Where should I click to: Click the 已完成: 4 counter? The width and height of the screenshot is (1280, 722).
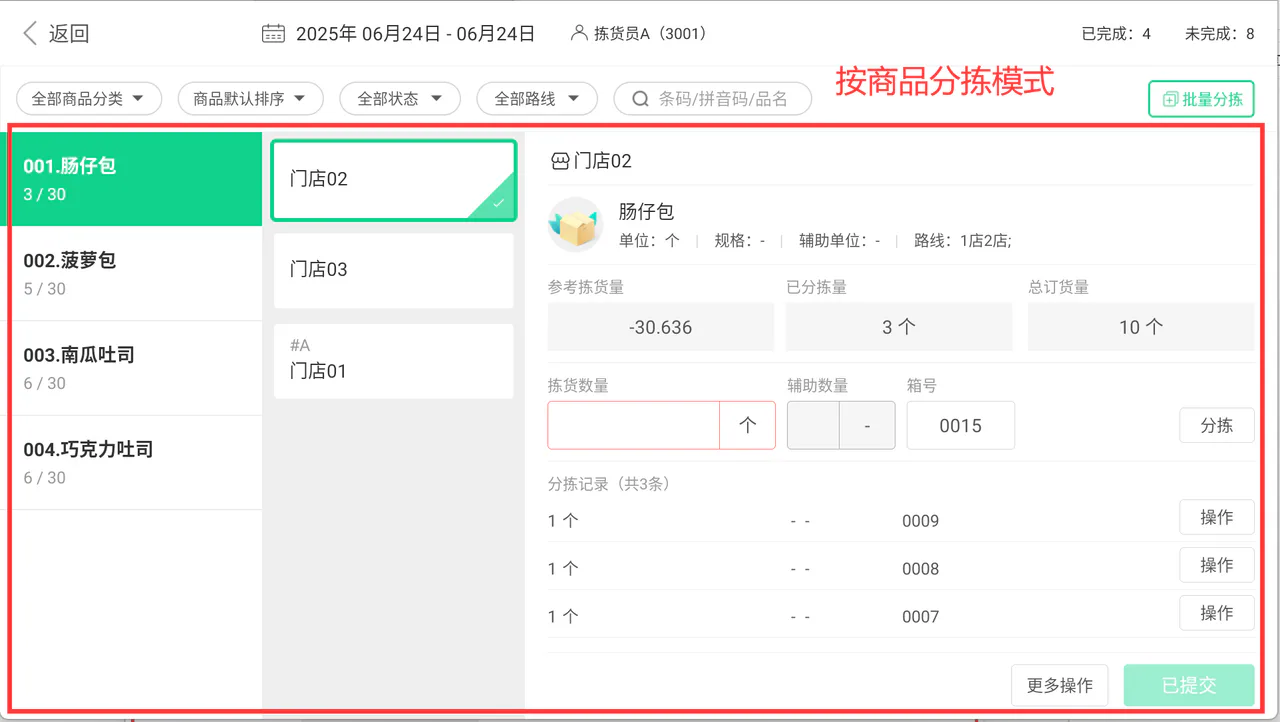pyautogui.click(x=1116, y=33)
